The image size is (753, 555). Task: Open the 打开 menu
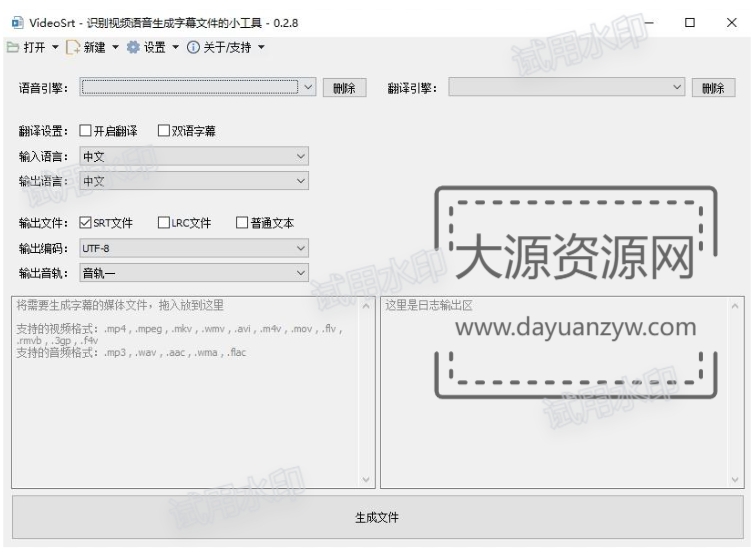pos(34,47)
